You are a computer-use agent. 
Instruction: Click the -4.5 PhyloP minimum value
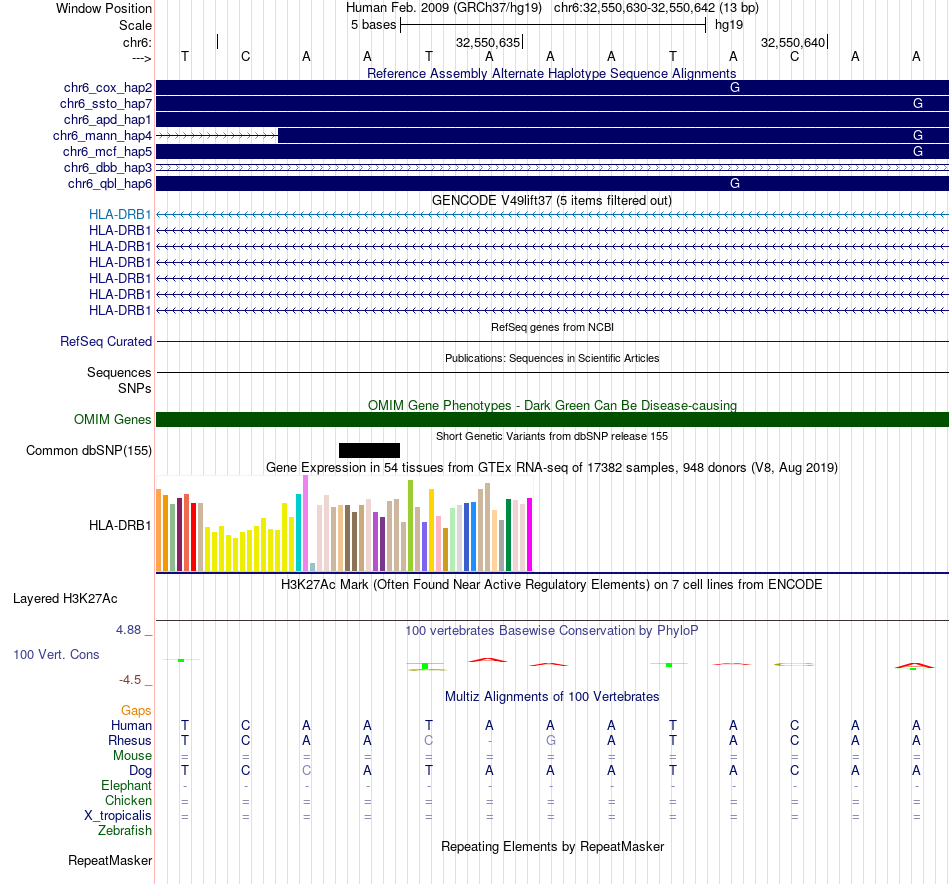(x=130, y=680)
